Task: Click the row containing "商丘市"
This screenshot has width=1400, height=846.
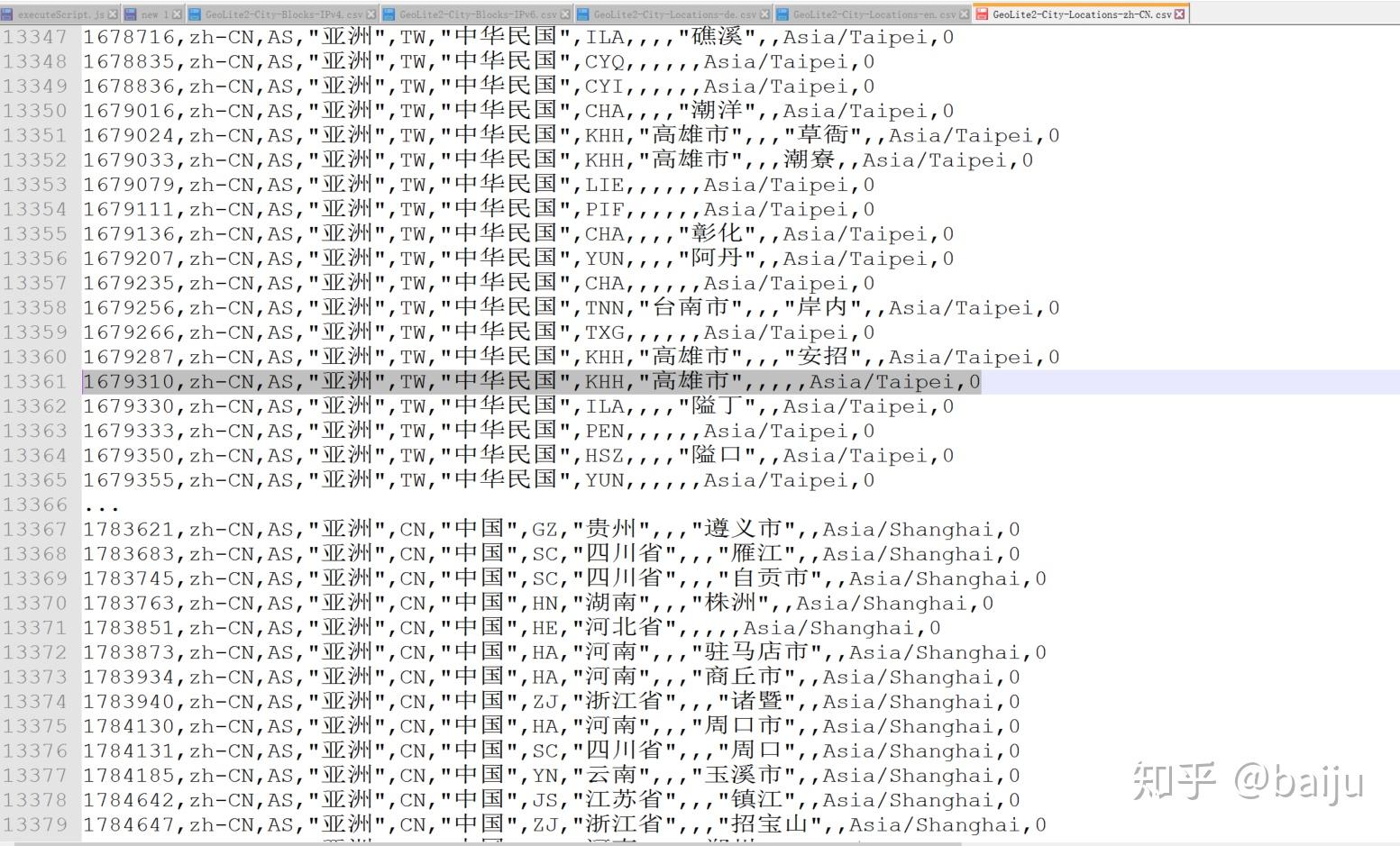Action: (552, 678)
